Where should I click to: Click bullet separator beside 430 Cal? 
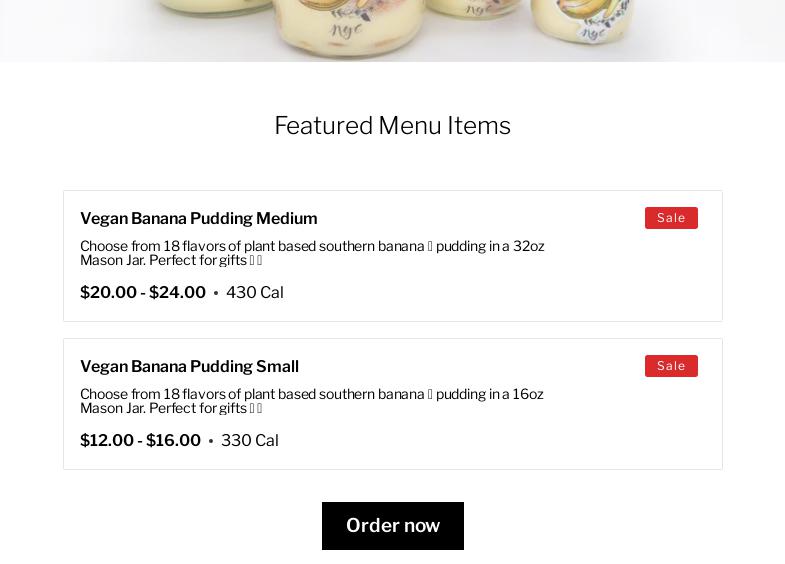point(216,293)
